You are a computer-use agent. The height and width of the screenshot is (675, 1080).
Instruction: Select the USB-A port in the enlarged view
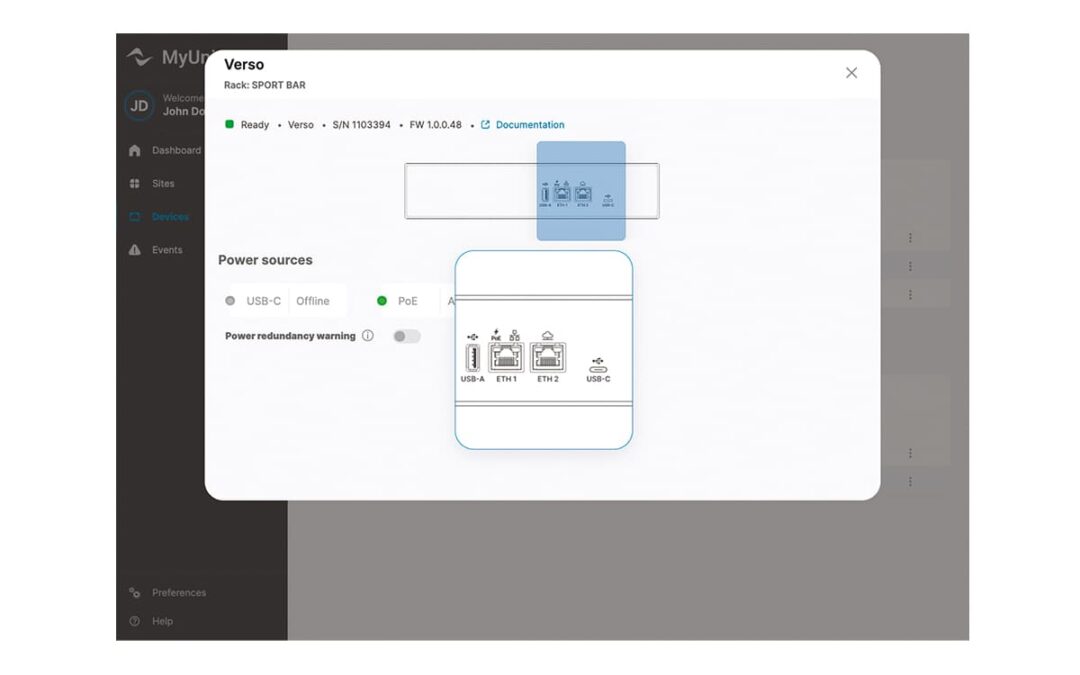tap(472, 358)
